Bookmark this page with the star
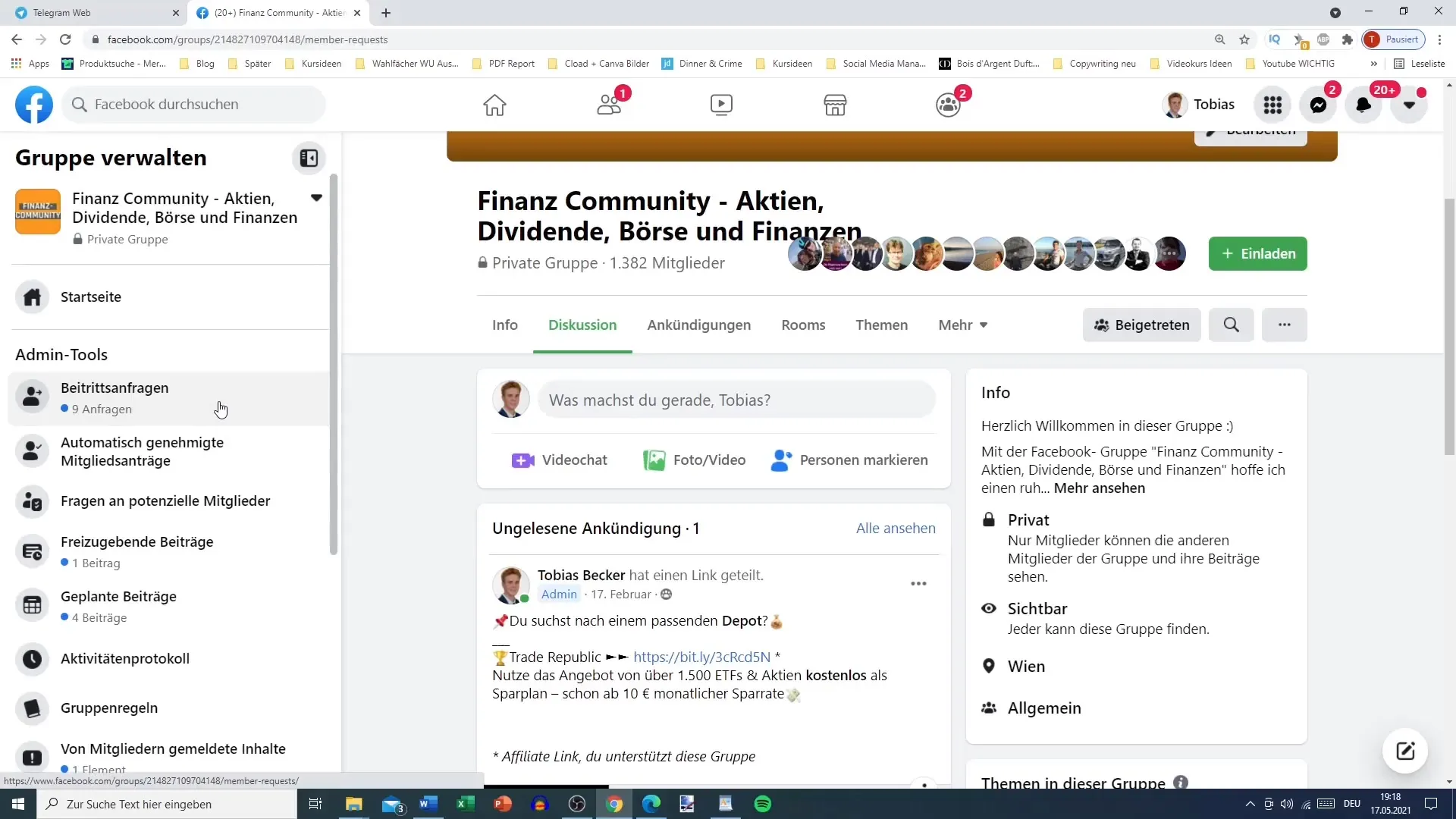The width and height of the screenshot is (1456, 819). pyautogui.click(x=1244, y=39)
